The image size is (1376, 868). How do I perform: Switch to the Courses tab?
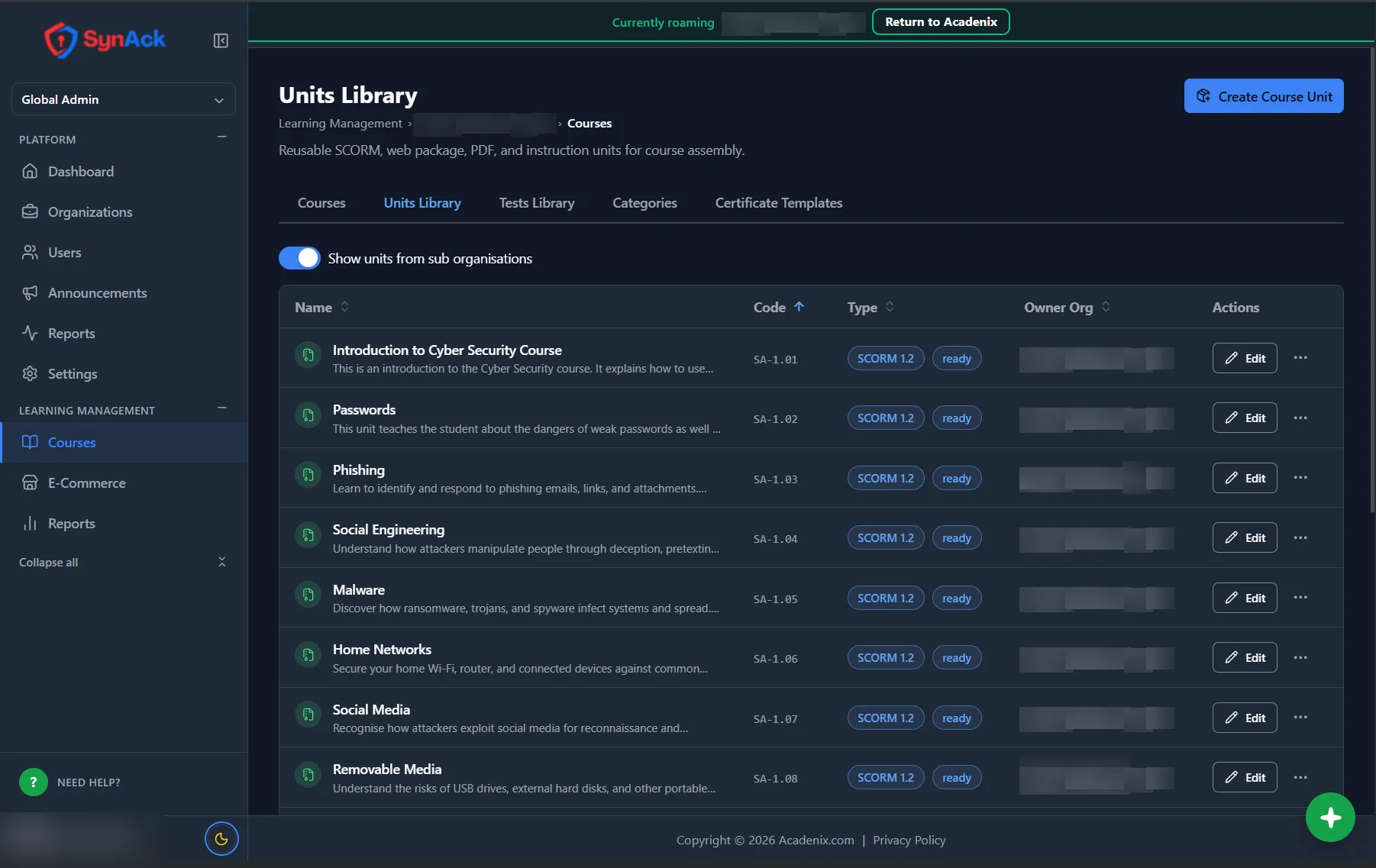point(321,203)
